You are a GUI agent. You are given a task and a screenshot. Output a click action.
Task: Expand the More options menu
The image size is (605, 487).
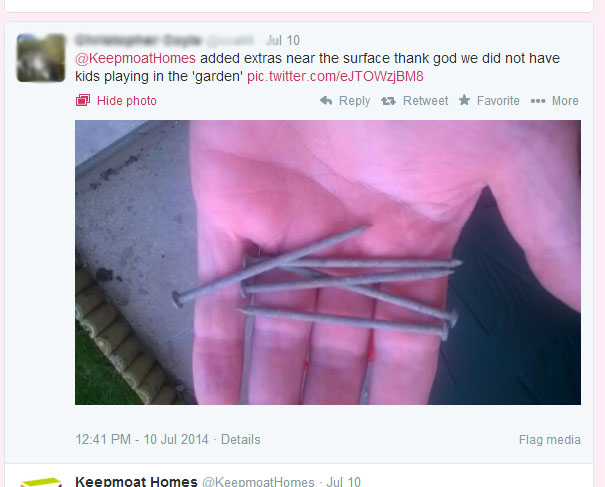(x=565, y=101)
